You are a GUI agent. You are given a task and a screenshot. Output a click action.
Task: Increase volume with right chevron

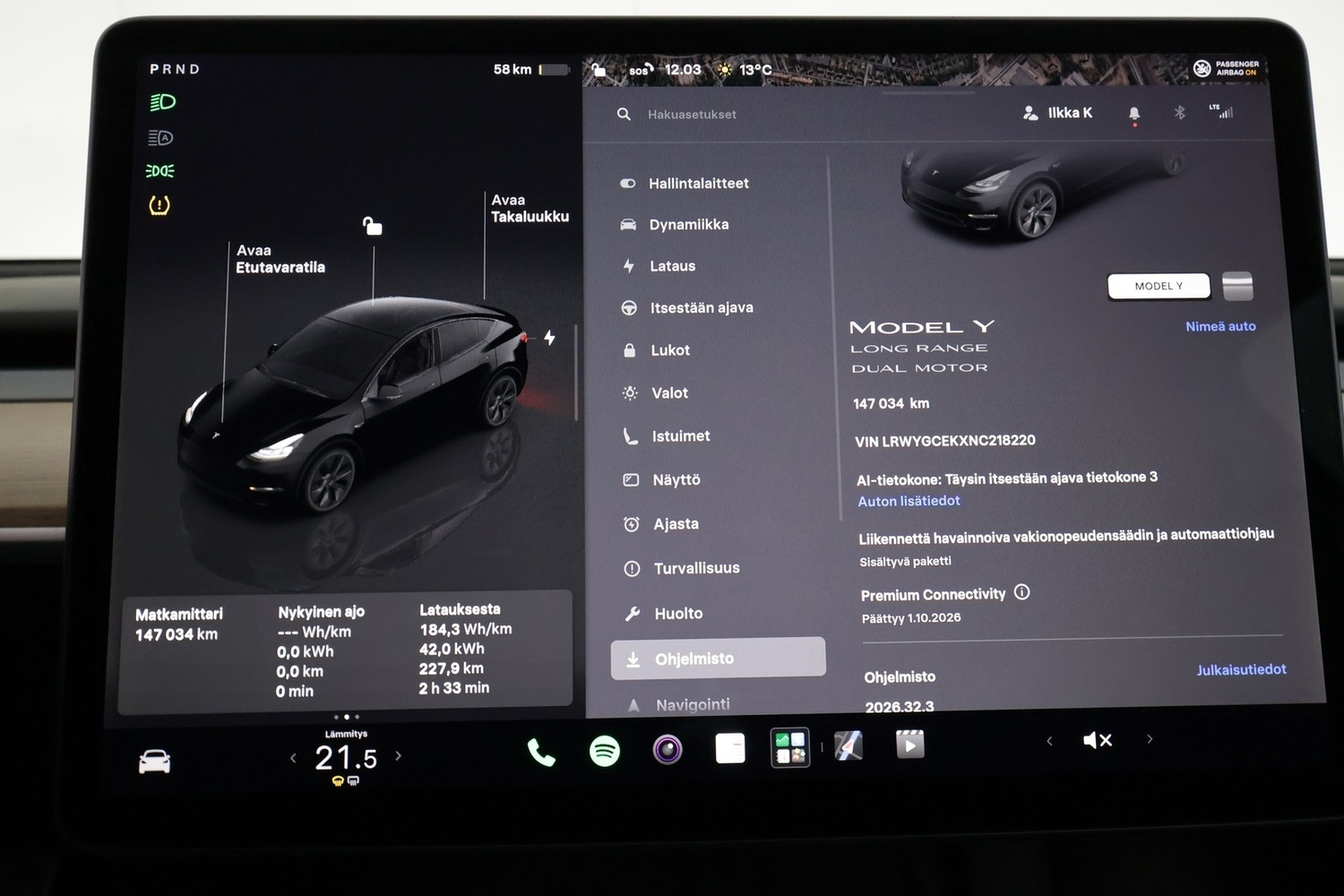tap(1150, 739)
